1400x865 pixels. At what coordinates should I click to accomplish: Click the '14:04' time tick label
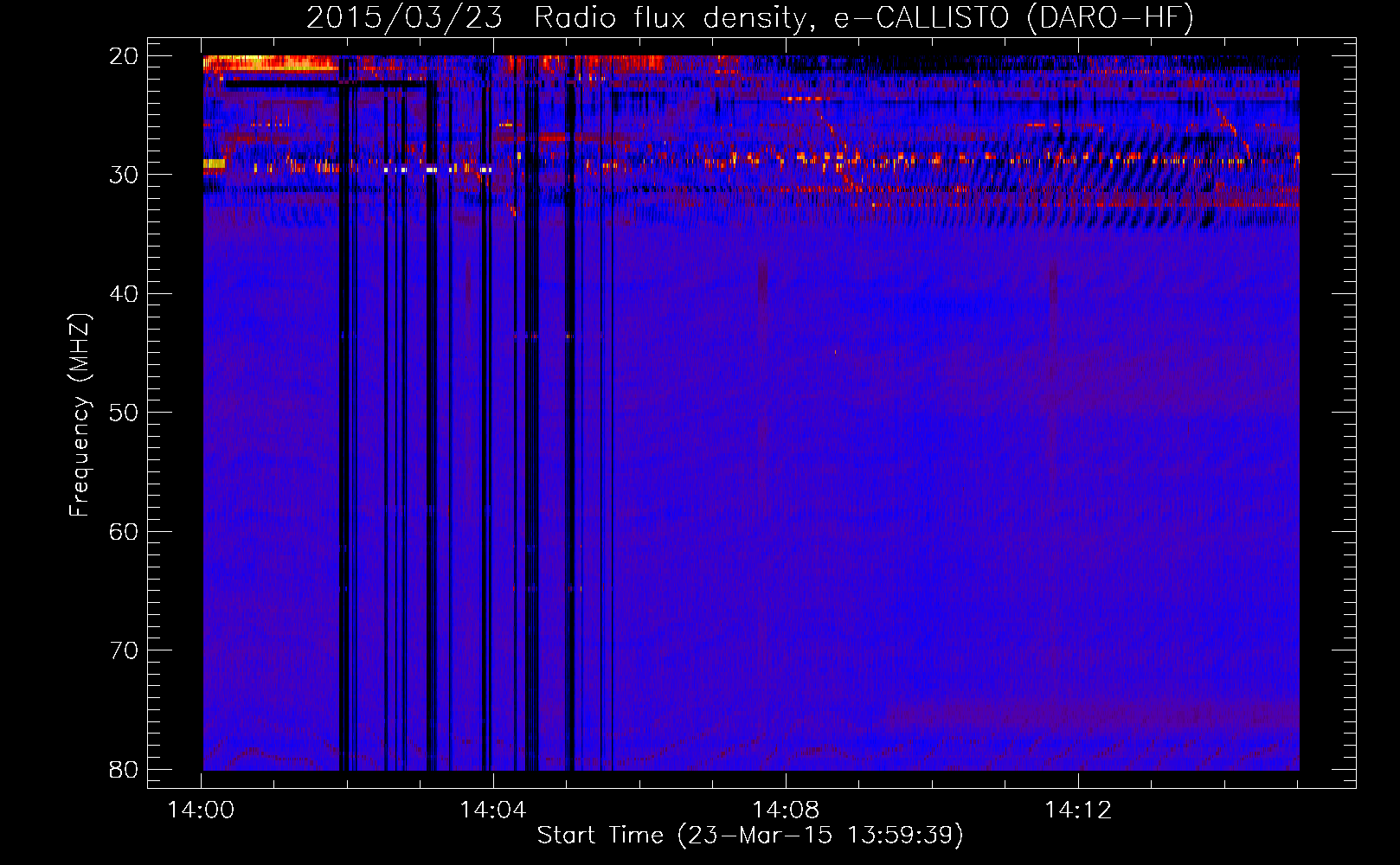(493, 811)
